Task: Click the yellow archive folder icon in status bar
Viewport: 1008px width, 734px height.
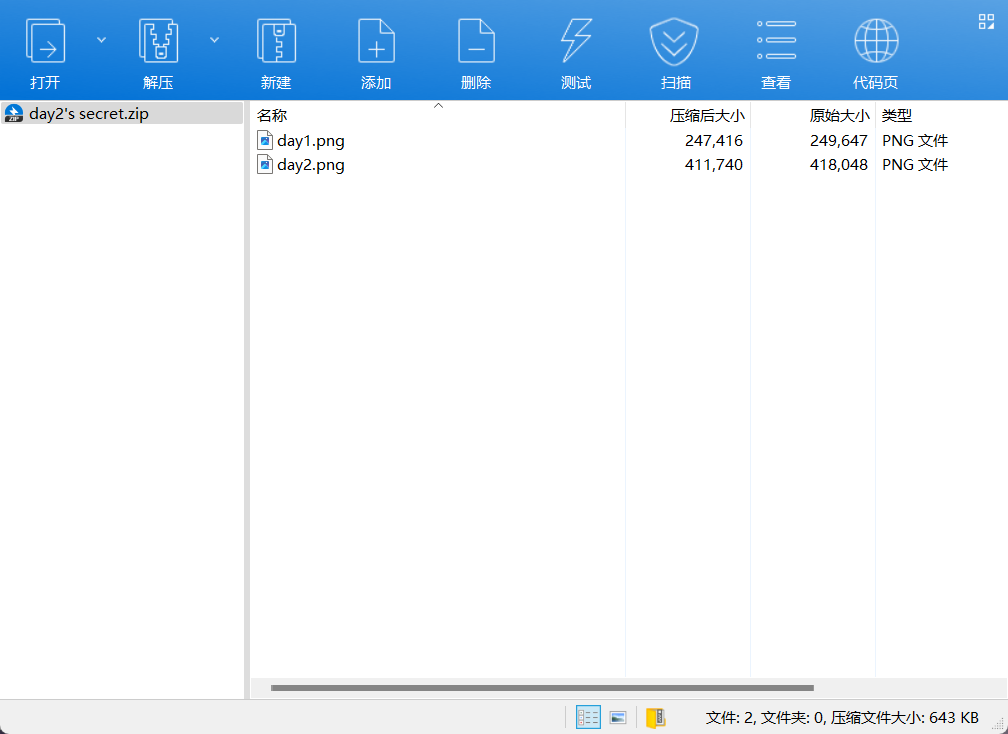Action: tap(656, 717)
